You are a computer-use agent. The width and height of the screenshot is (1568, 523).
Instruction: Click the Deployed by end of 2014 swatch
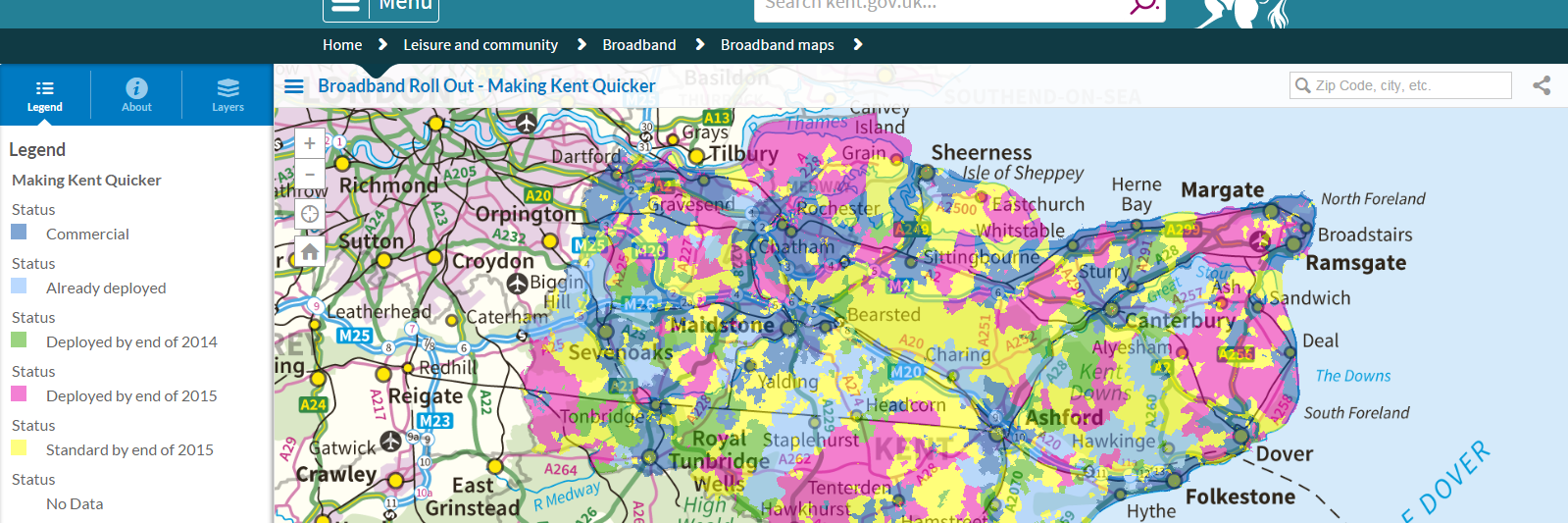tap(19, 340)
